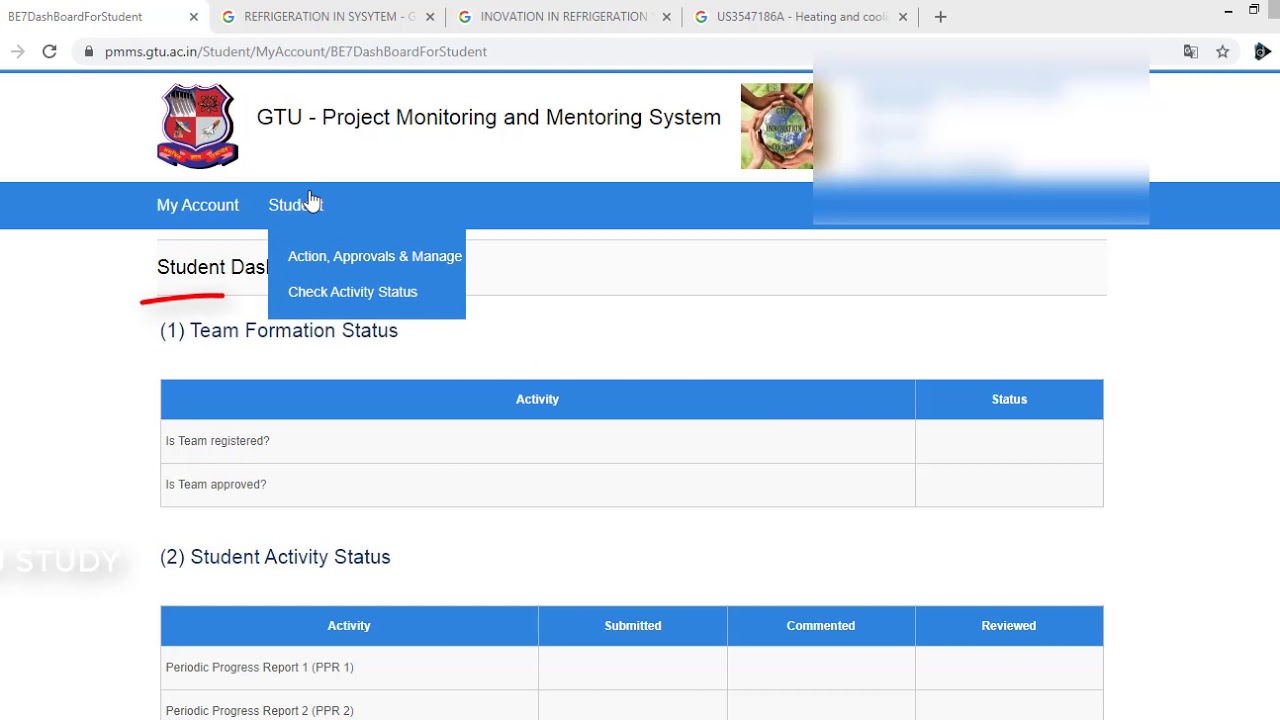Image resolution: width=1280 pixels, height=720 pixels.
Task: Click the '(2) Student Activity Status' heading
Action: [x=275, y=557]
